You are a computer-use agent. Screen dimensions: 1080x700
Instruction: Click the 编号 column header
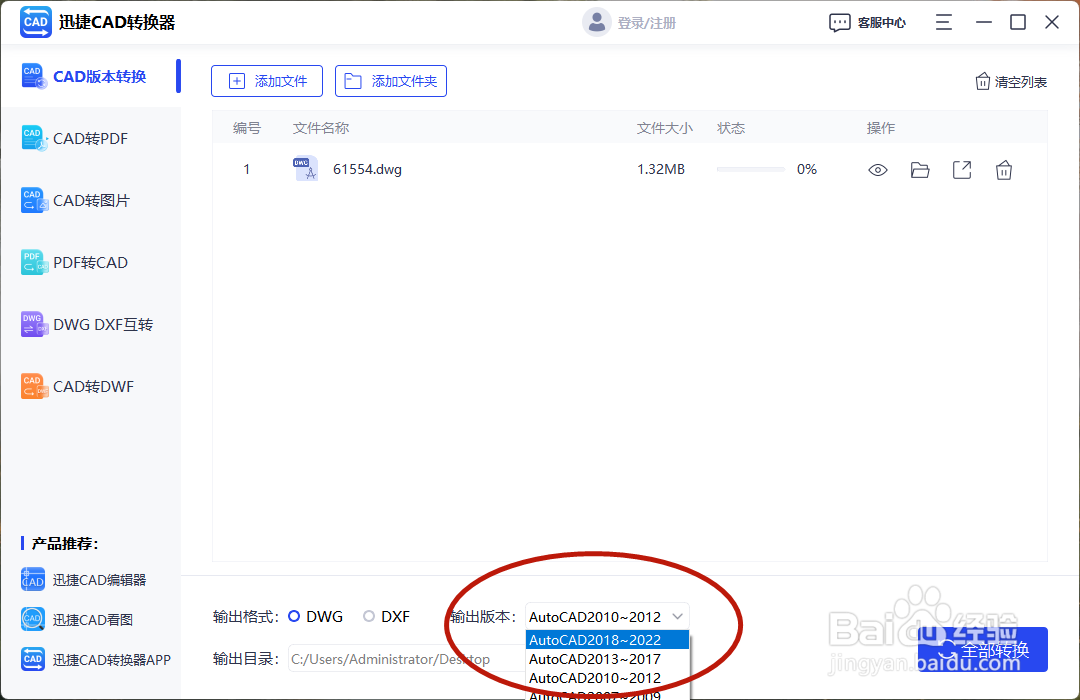point(247,128)
